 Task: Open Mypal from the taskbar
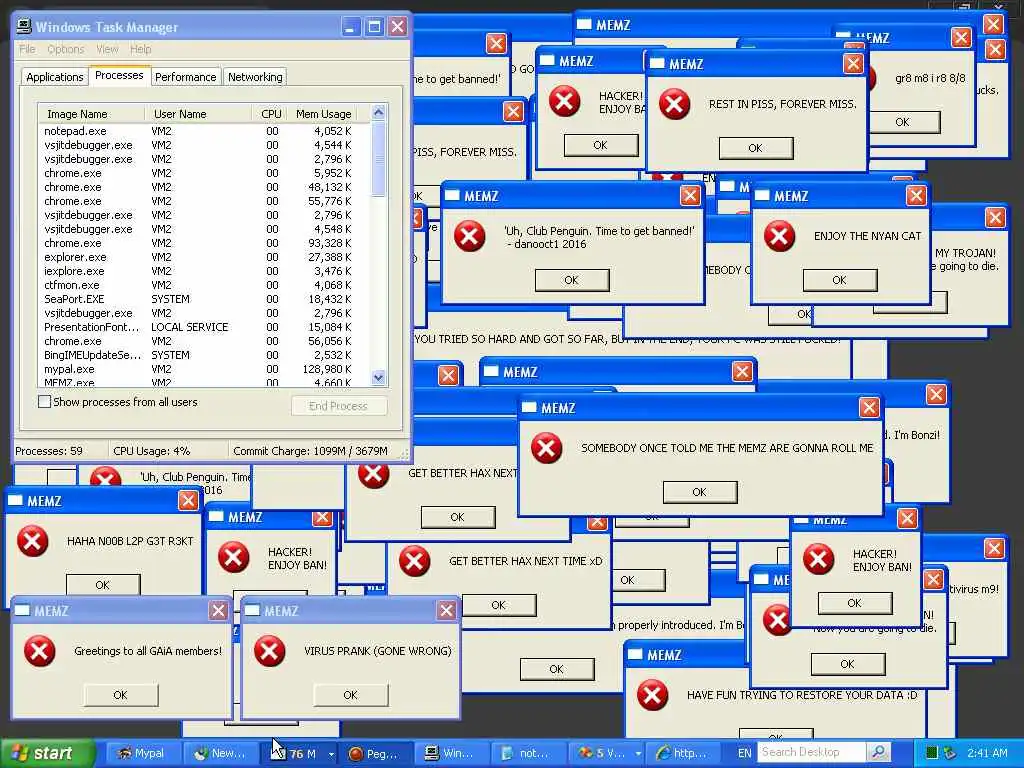coord(141,753)
